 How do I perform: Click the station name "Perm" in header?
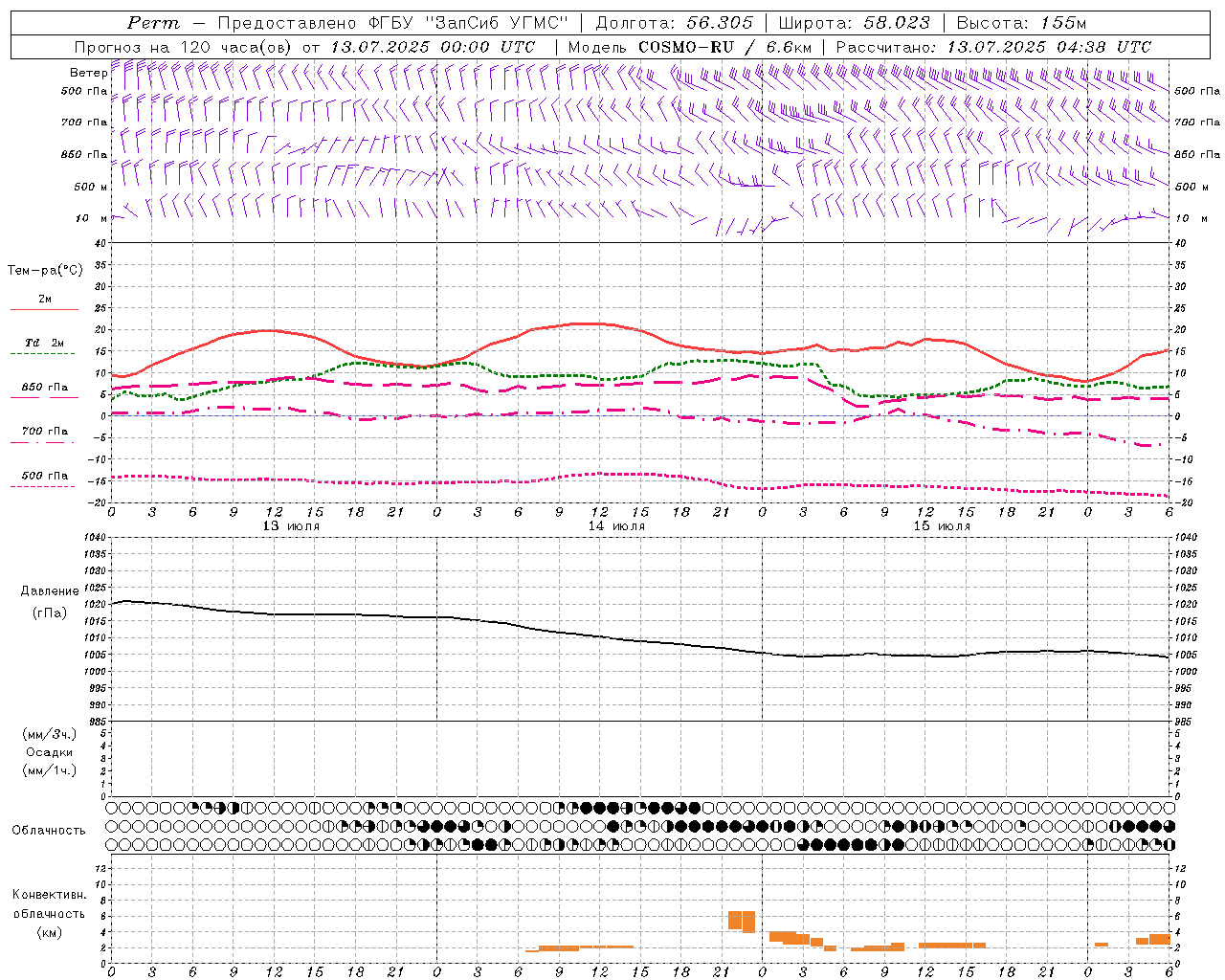tap(152, 23)
